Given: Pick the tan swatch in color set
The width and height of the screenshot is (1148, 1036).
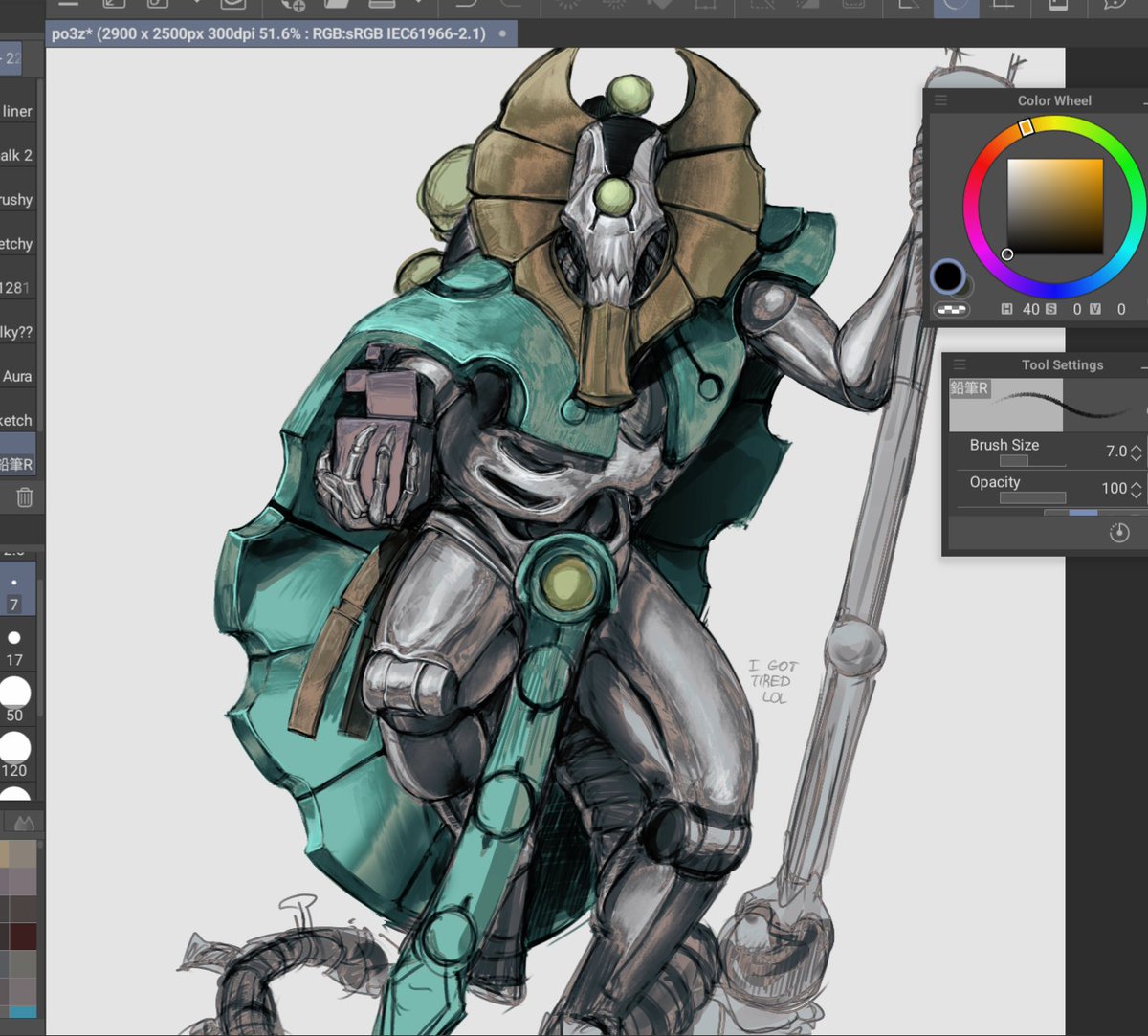Looking at the screenshot, I should pos(4,852).
